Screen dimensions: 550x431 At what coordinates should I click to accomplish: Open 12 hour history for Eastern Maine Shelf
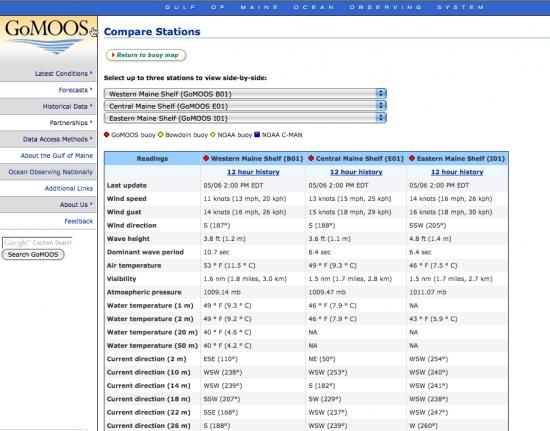[x=457, y=172]
